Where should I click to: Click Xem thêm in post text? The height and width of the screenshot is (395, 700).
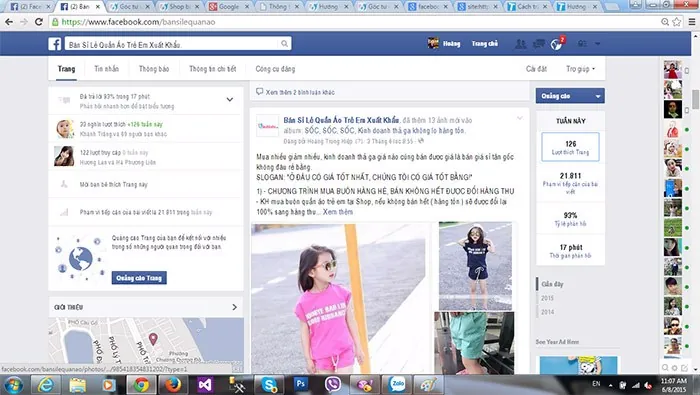(x=338, y=212)
